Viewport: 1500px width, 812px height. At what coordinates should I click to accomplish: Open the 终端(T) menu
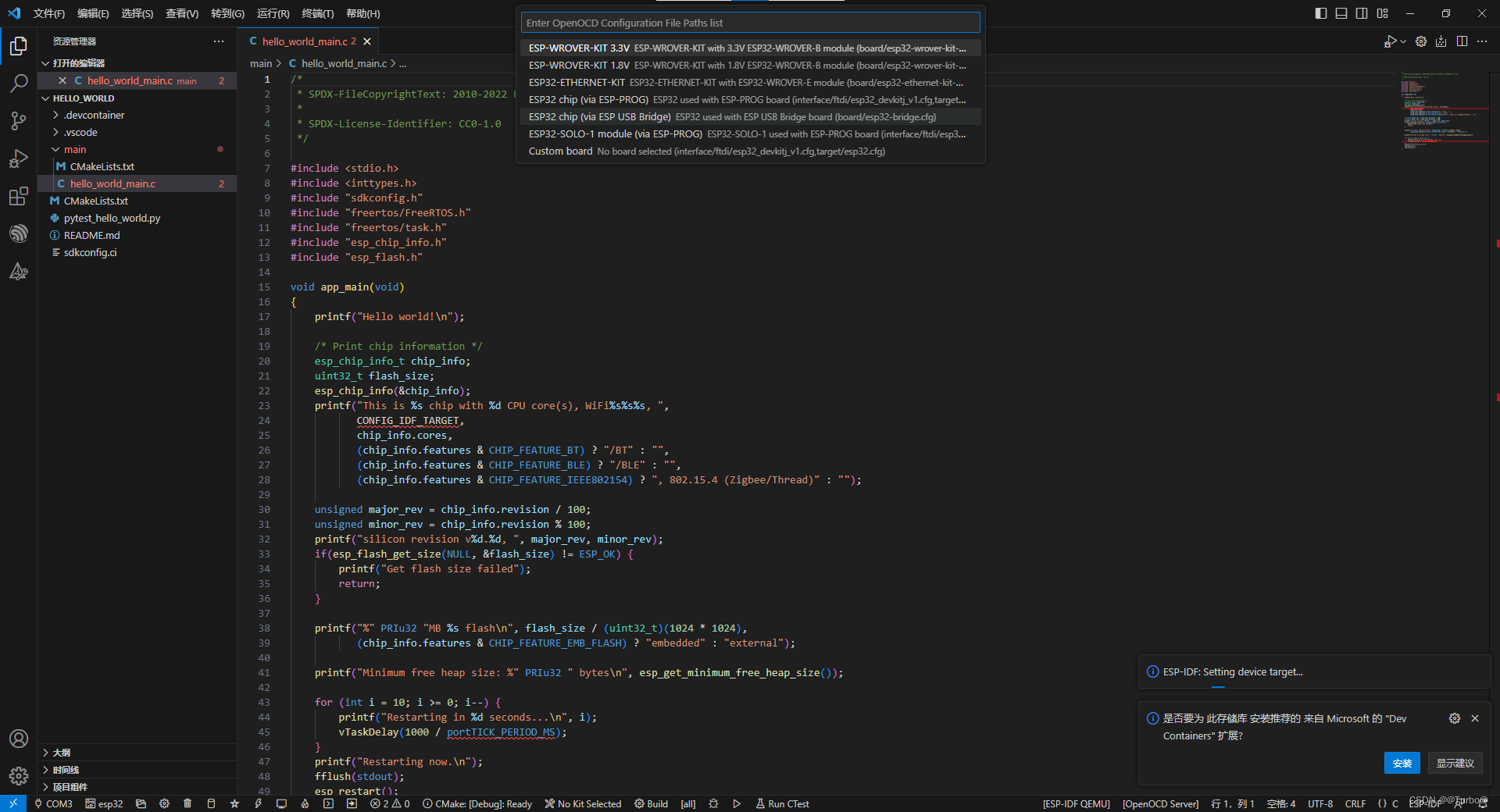[x=318, y=13]
